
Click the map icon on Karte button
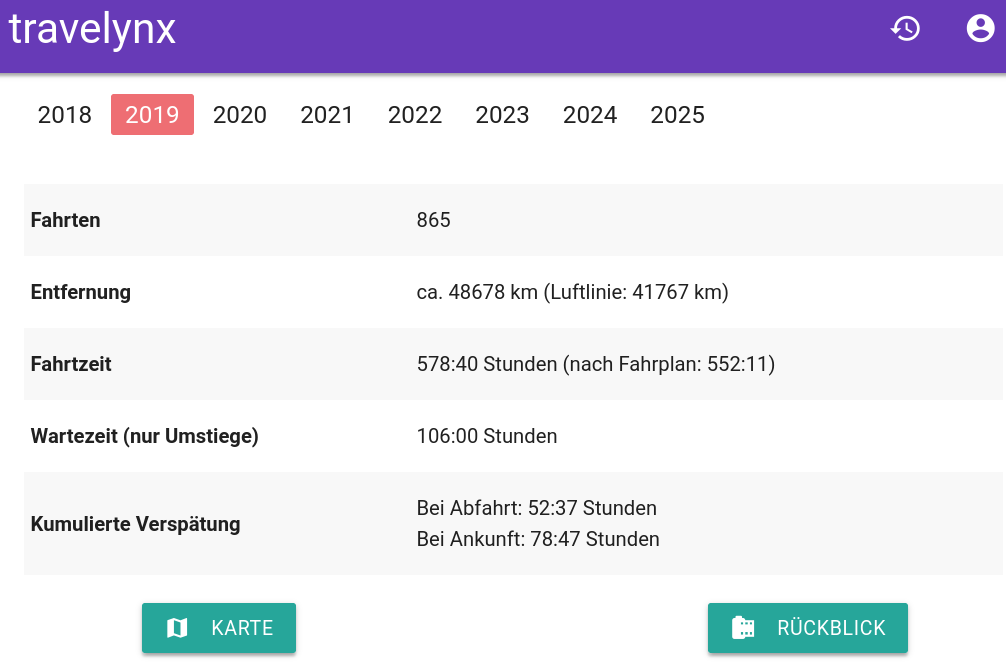(177, 628)
